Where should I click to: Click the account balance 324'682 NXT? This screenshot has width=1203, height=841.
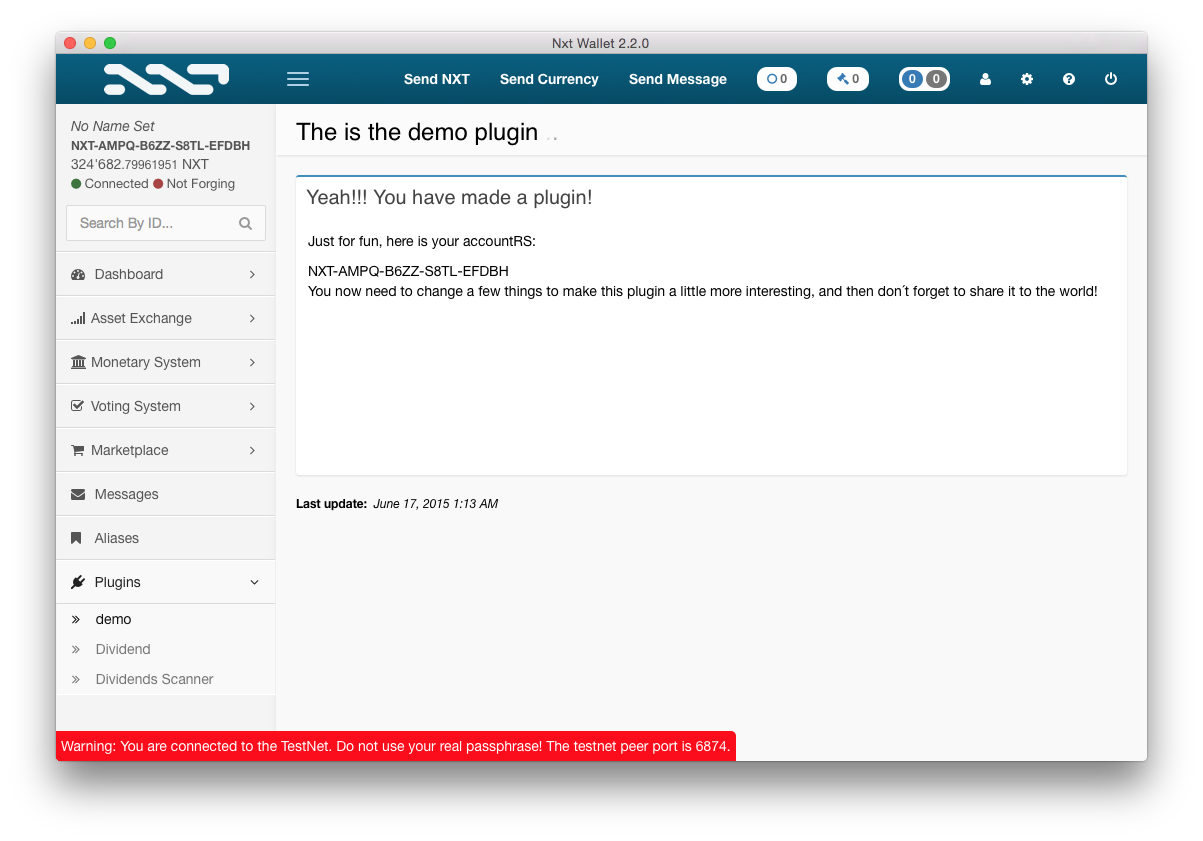(140, 164)
